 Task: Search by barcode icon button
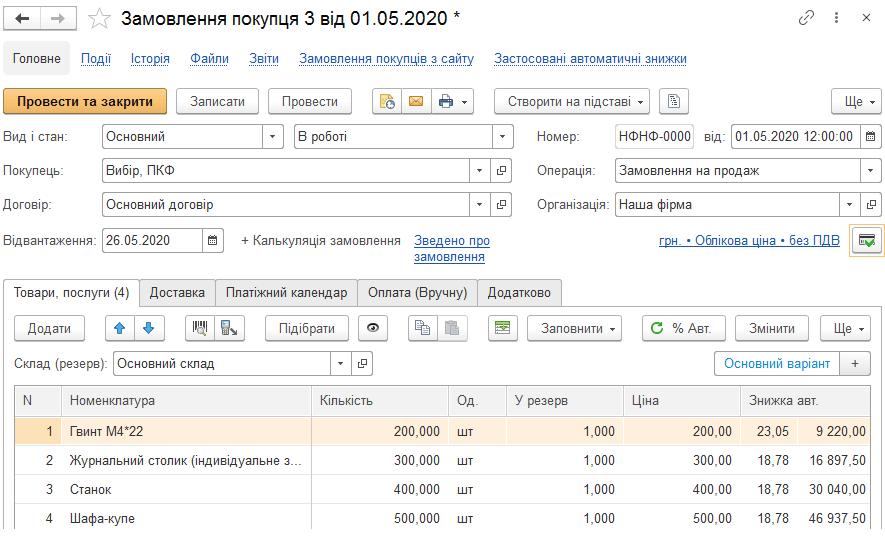coord(200,329)
